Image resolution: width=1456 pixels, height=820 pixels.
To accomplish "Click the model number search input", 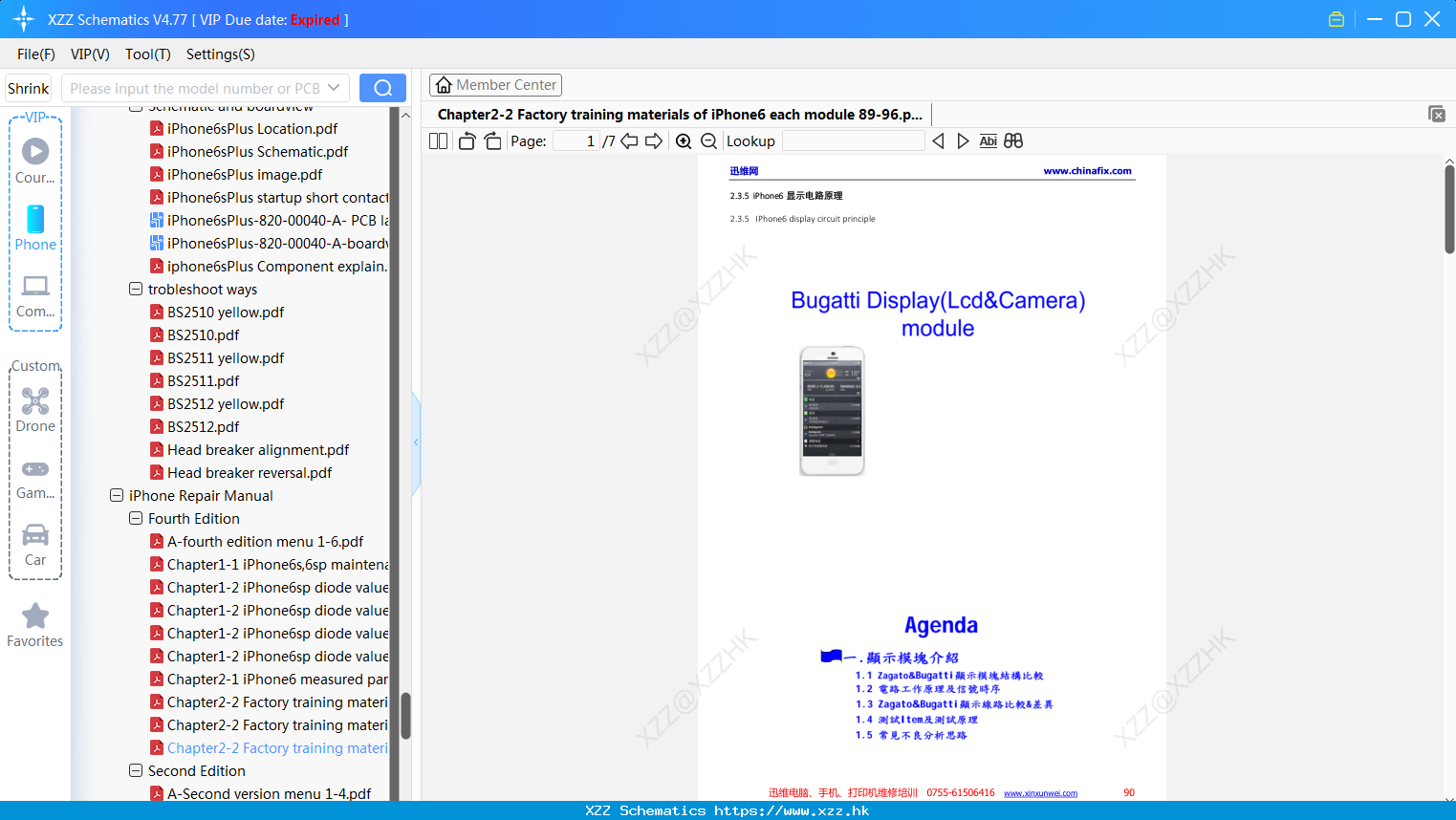I will point(195,88).
